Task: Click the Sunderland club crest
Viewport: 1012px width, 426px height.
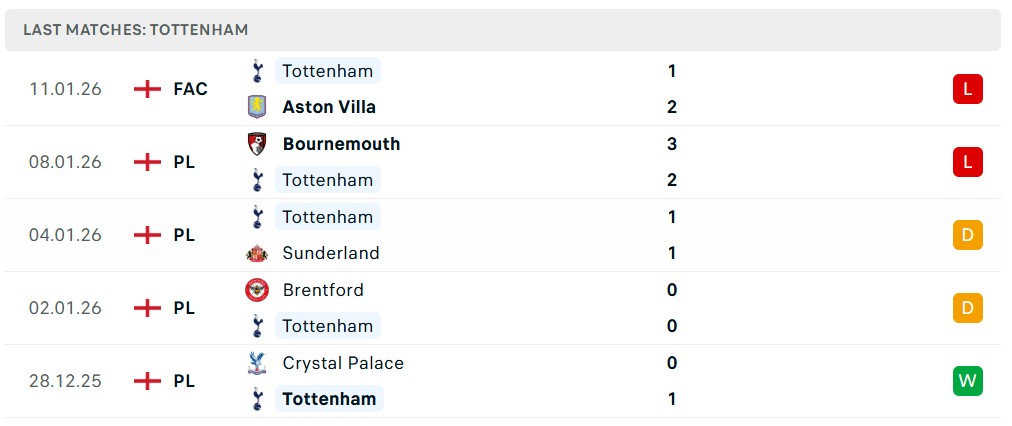Action: tap(257, 253)
